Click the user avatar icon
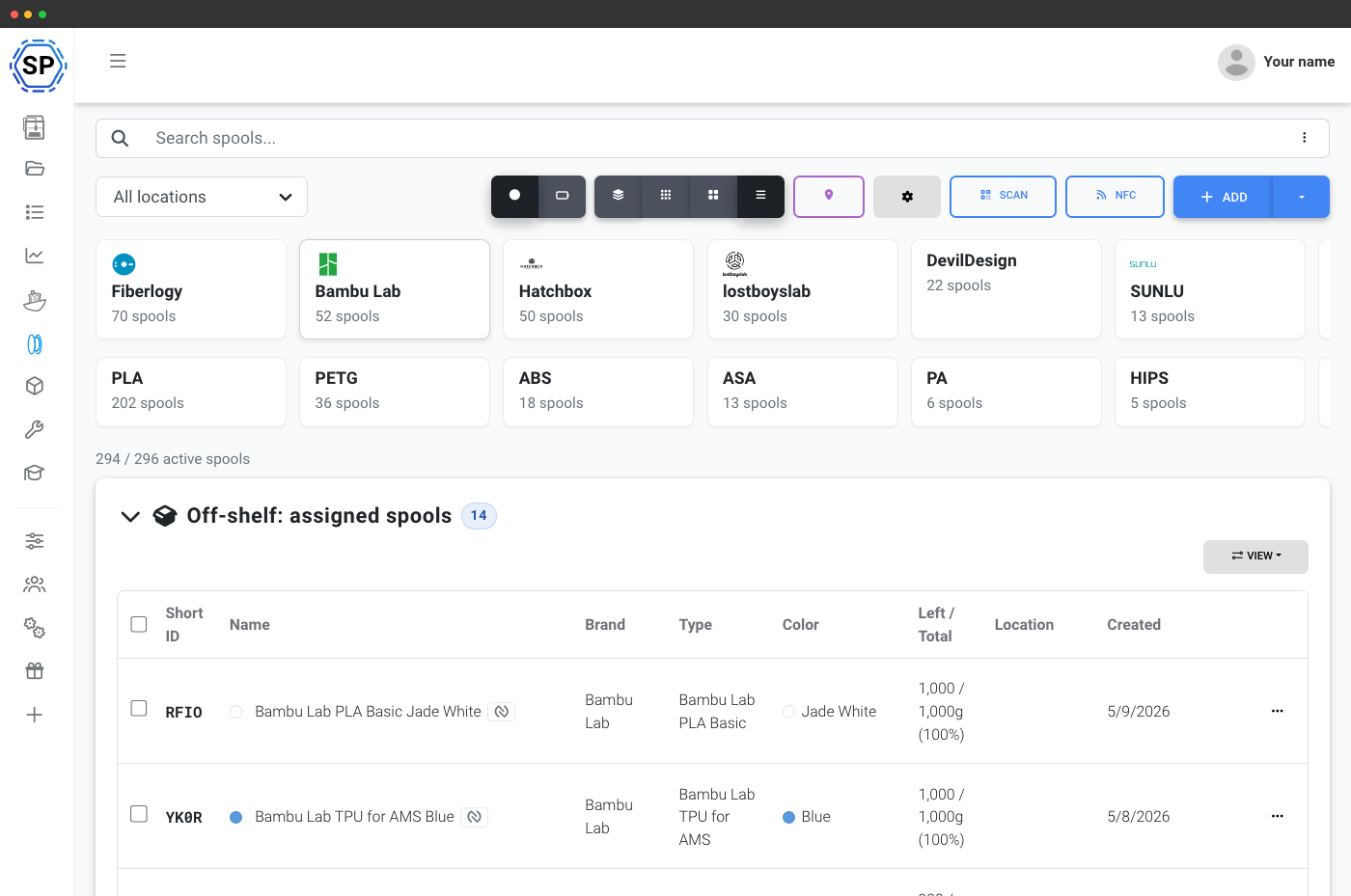 click(x=1236, y=63)
